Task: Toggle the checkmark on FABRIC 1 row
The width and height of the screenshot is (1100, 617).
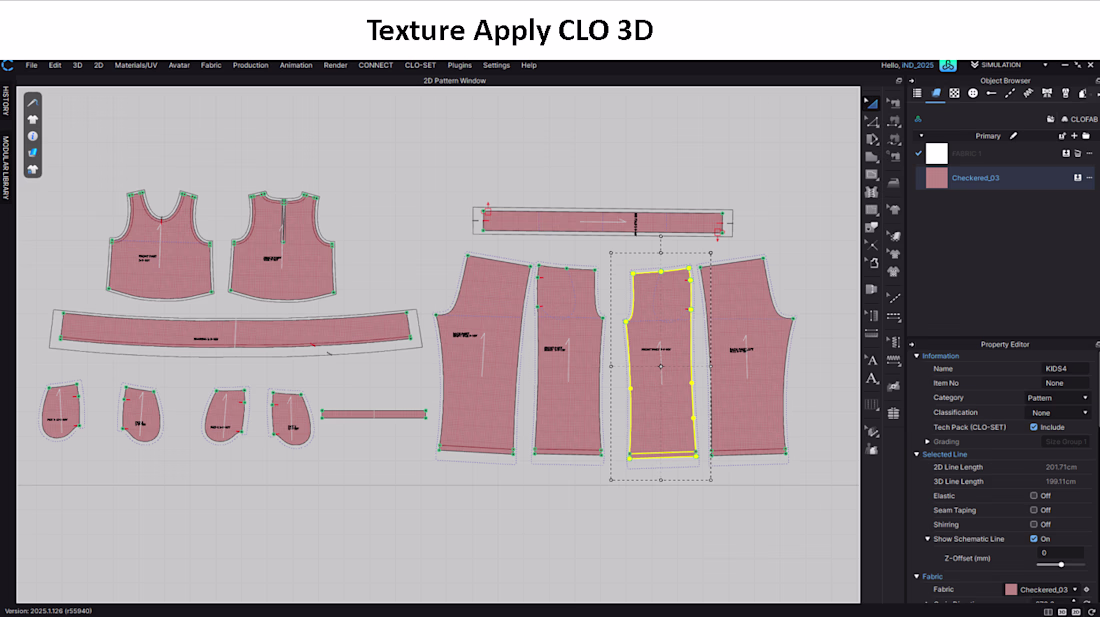Action: (918, 154)
